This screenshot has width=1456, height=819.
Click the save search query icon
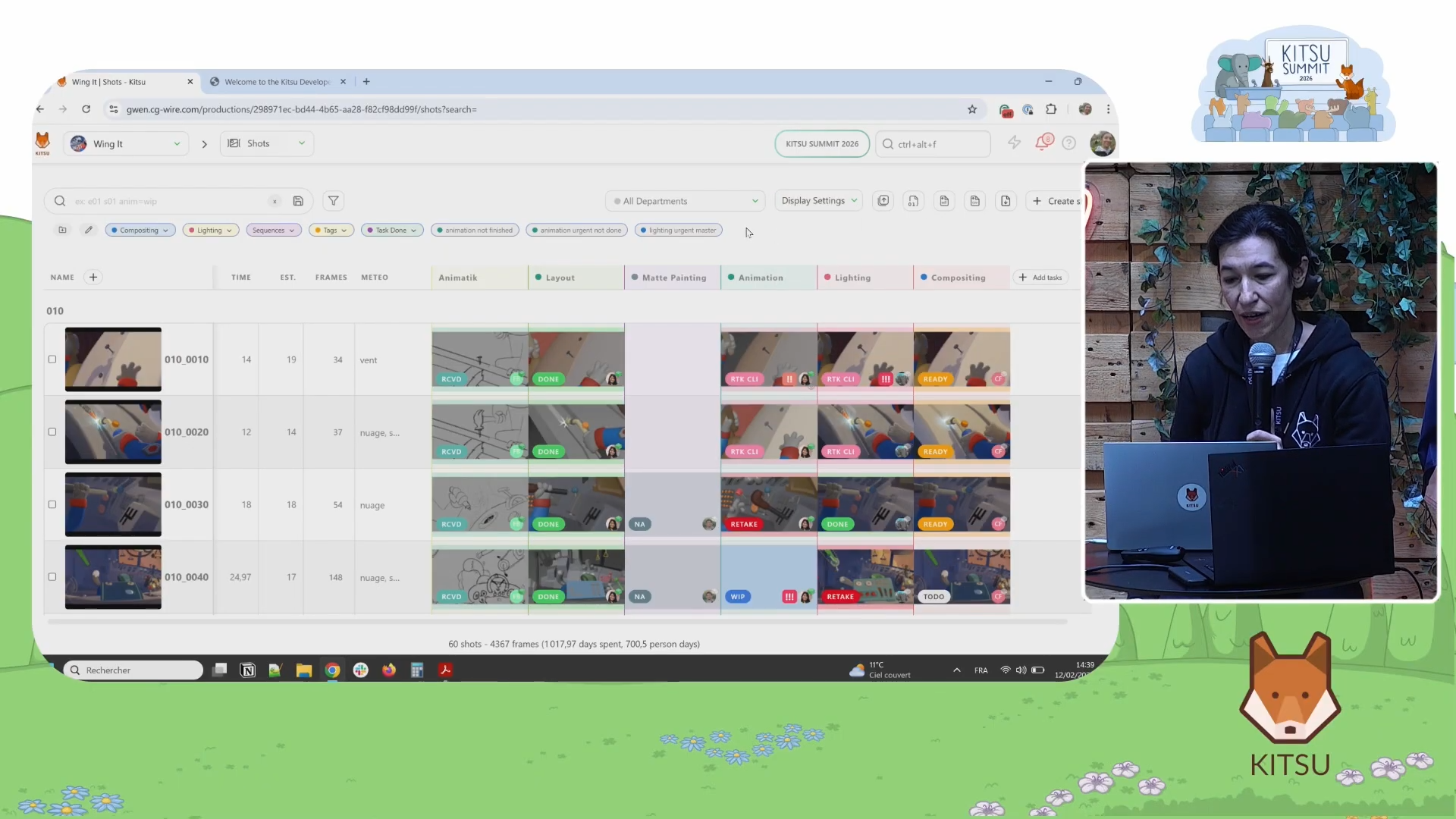(x=298, y=201)
